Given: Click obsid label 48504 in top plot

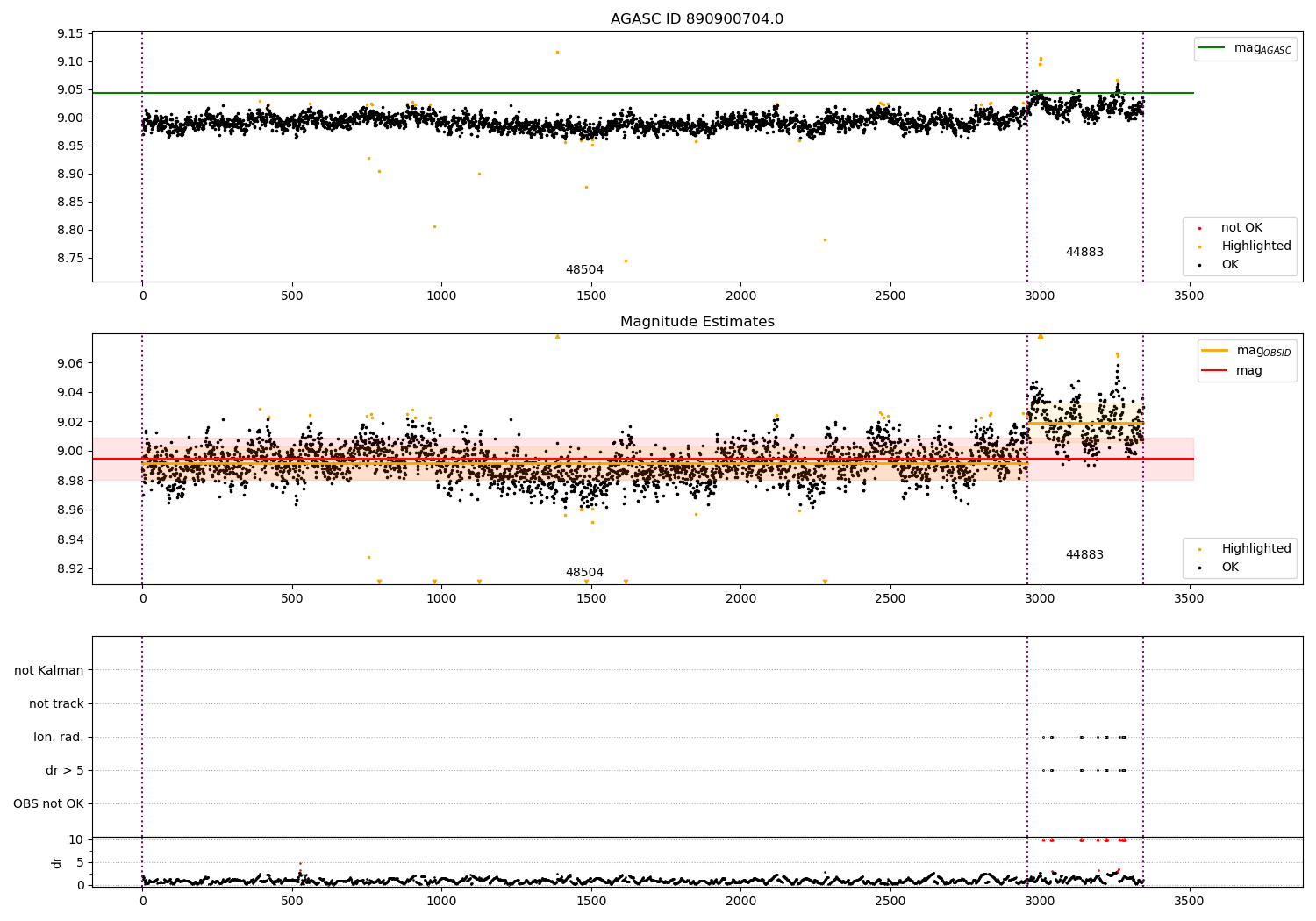Looking at the screenshot, I should tap(584, 270).
